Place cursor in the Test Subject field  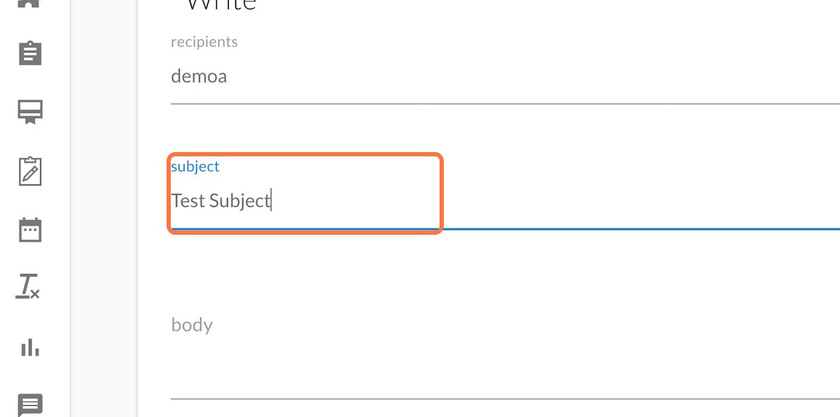click(x=505, y=201)
